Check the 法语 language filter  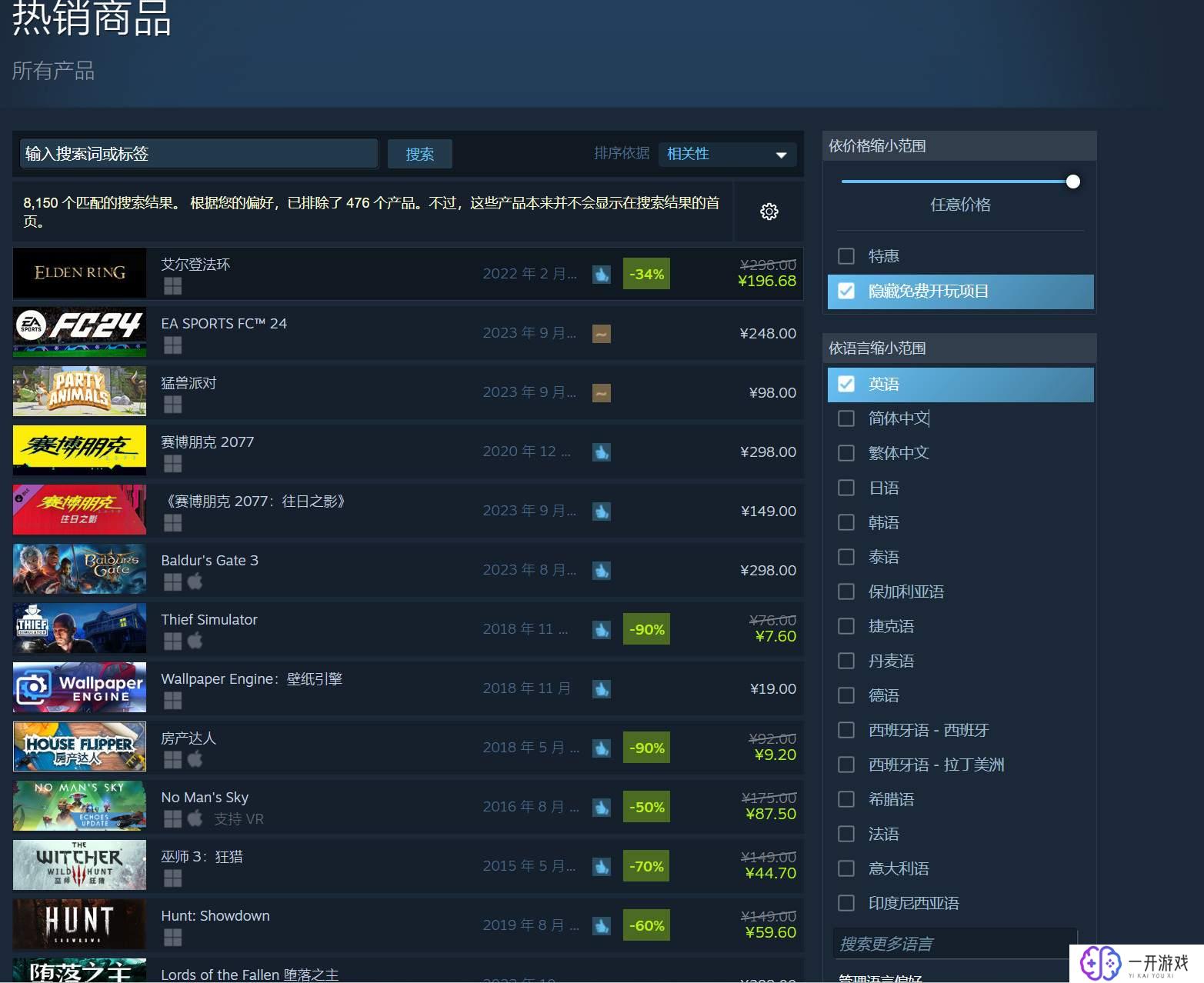pos(846,834)
